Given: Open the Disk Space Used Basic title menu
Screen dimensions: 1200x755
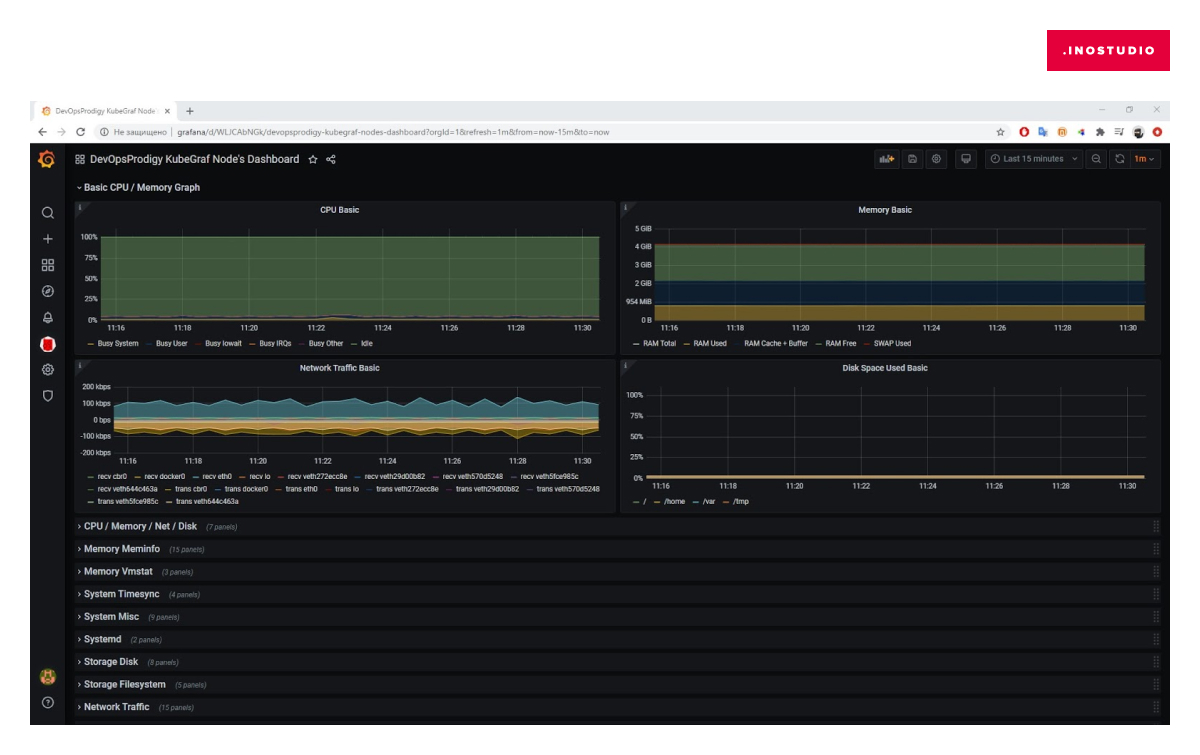Looking at the screenshot, I should [885, 368].
